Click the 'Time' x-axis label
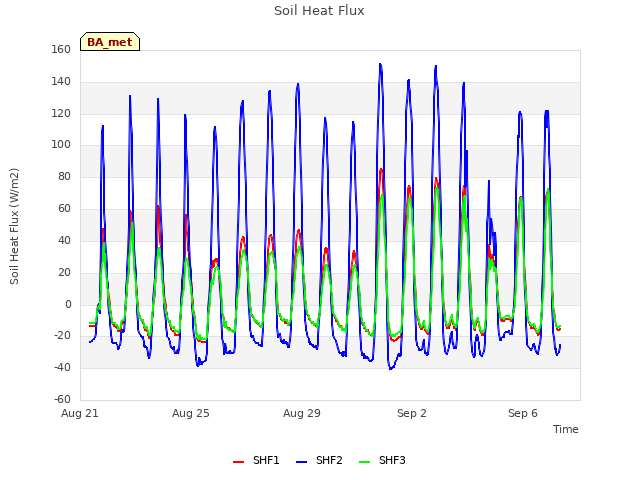 click(x=565, y=429)
